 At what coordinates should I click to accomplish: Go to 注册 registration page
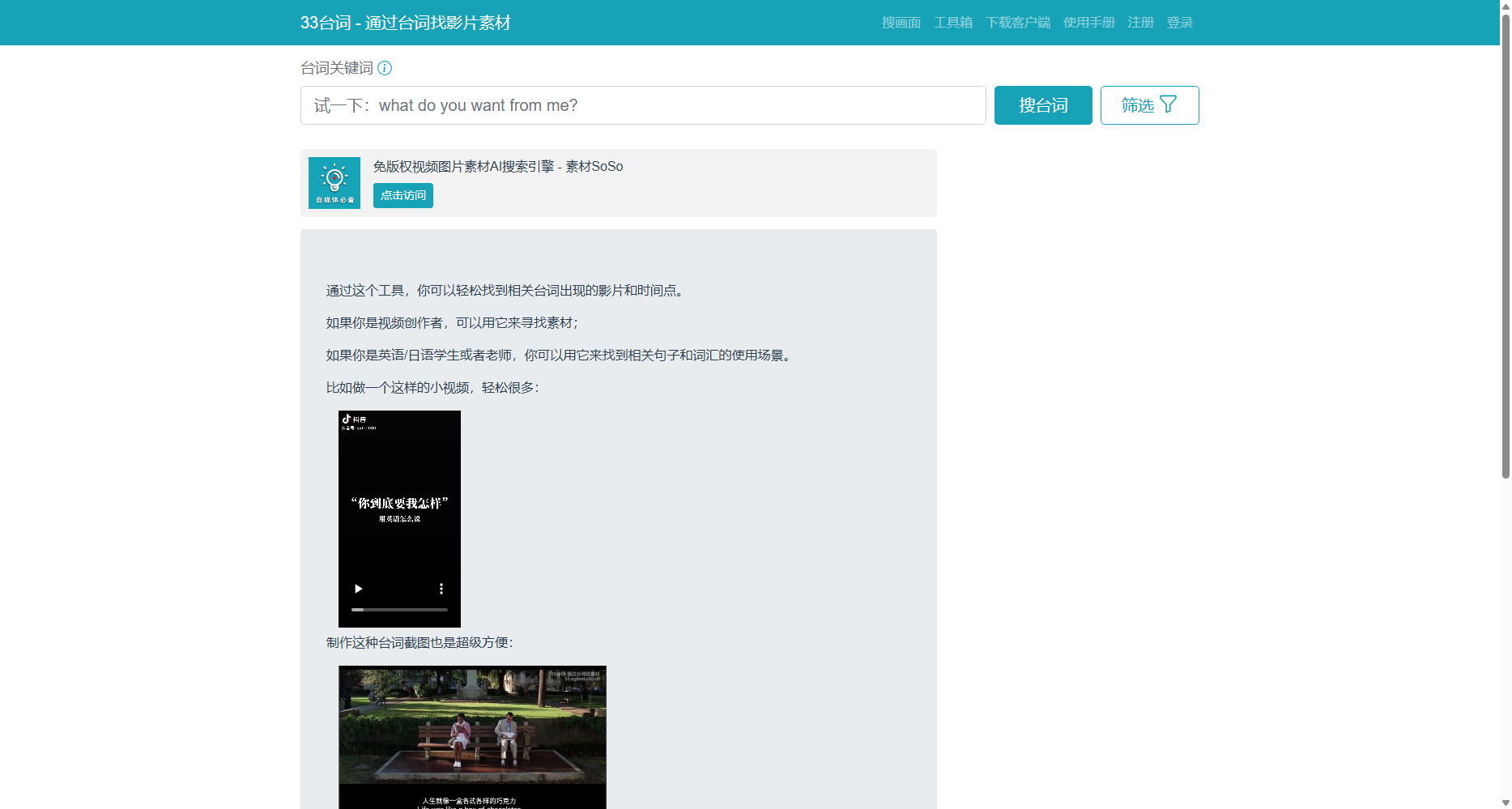click(x=1141, y=23)
